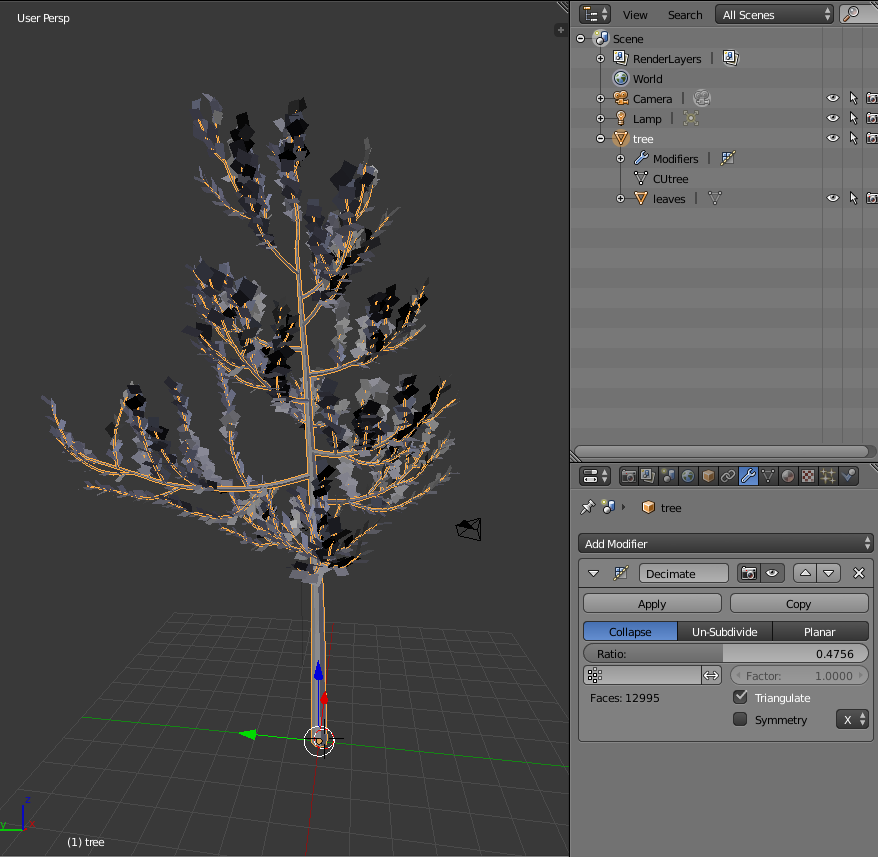This screenshot has height=857, width=878.
Task: Hide the leaves object in viewport
Action: [x=832, y=198]
